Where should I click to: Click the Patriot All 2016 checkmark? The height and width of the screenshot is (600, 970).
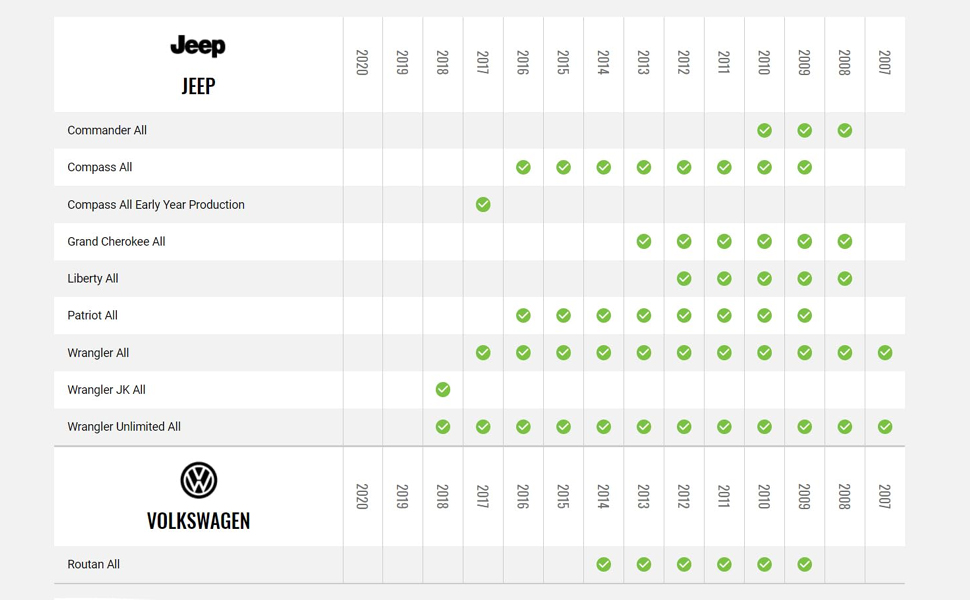point(523,316)
